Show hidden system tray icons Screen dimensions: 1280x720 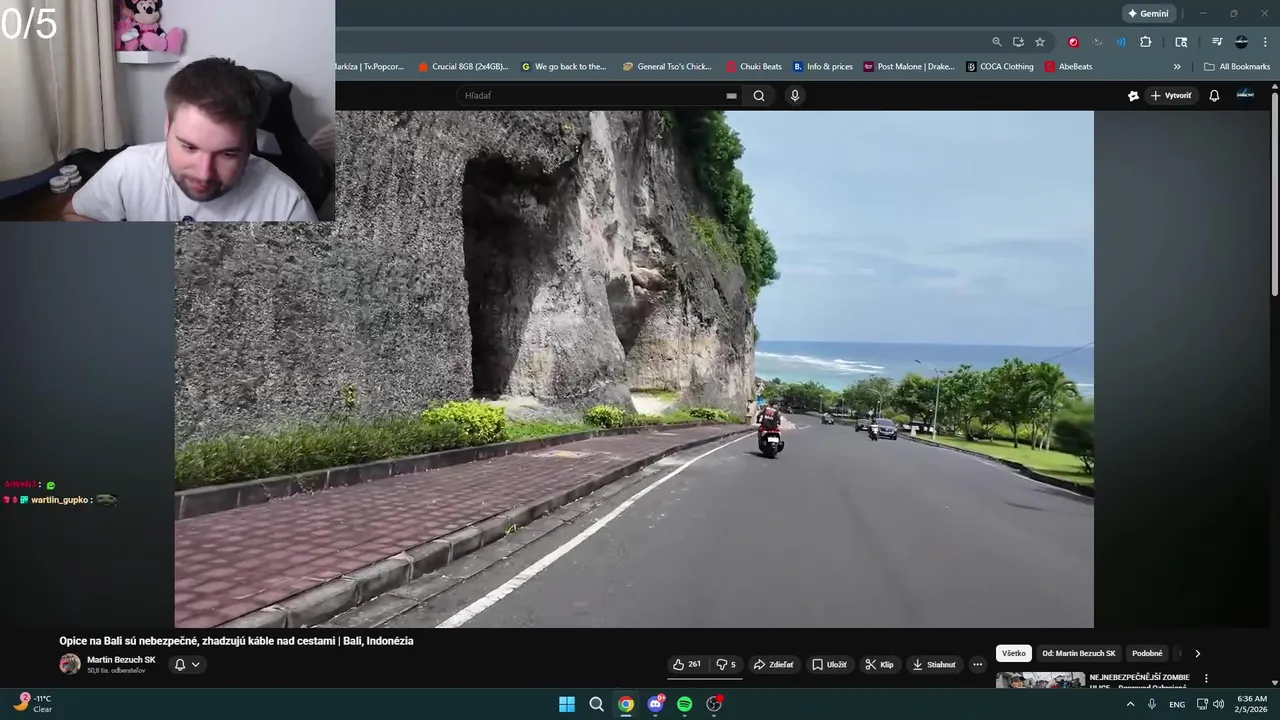click(1131, 704)
